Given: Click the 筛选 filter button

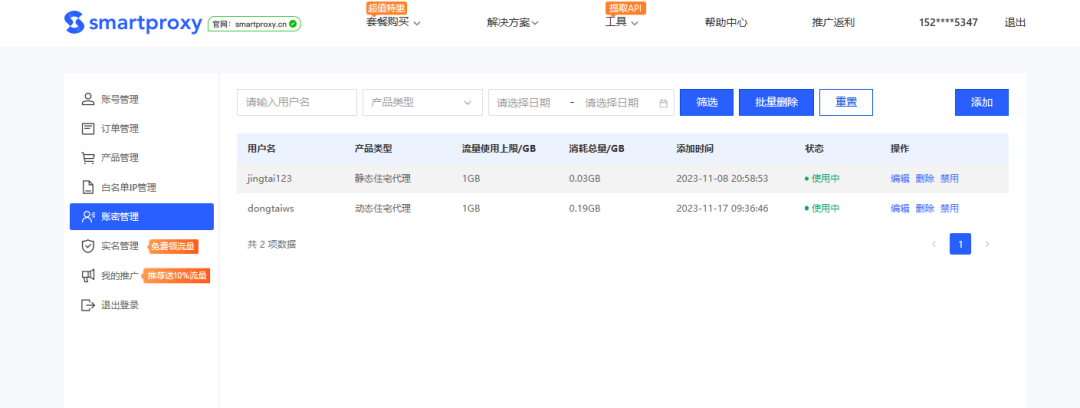Looking at the screenshot, I should 707,103.
